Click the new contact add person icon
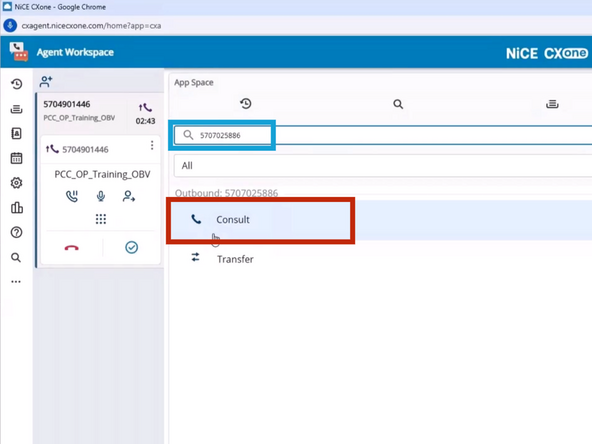 pos(46,82)
